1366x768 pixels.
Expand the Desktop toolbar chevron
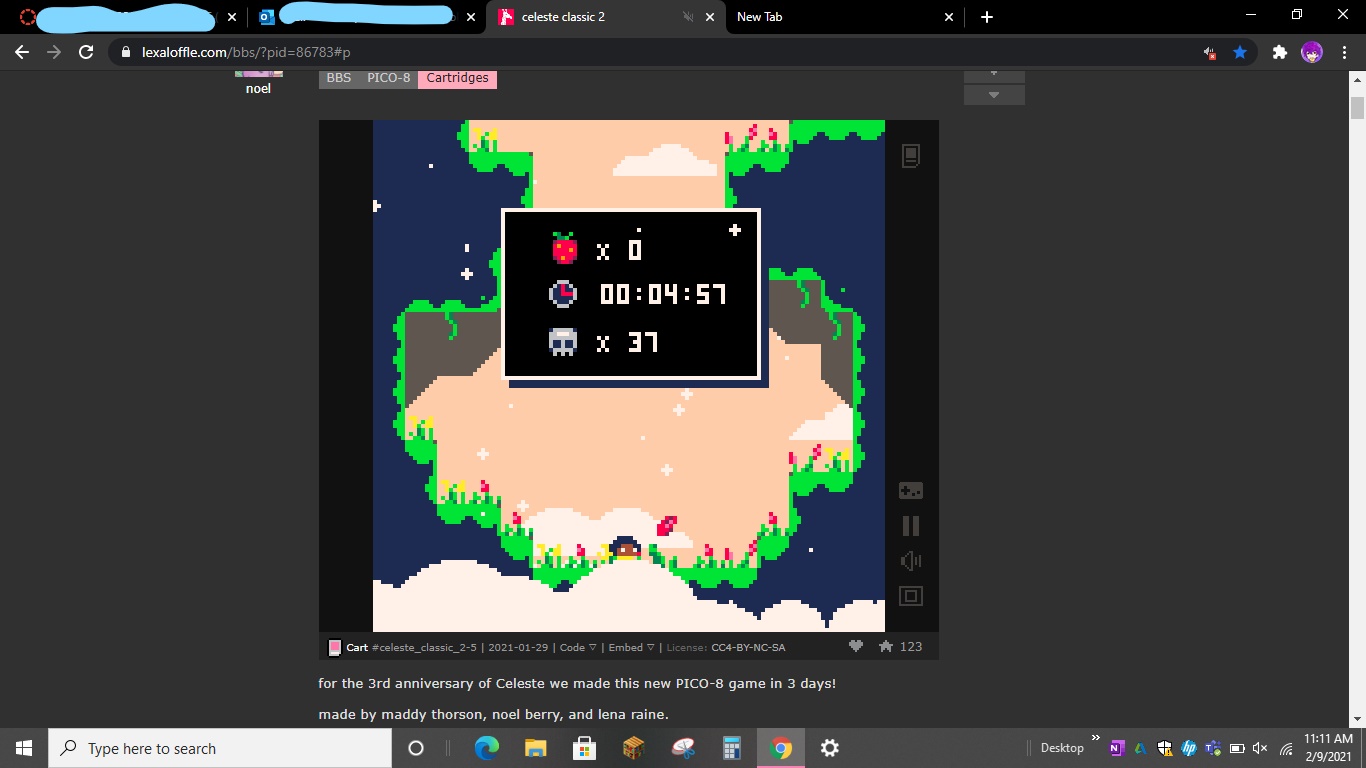click(x=1095, y=738)
